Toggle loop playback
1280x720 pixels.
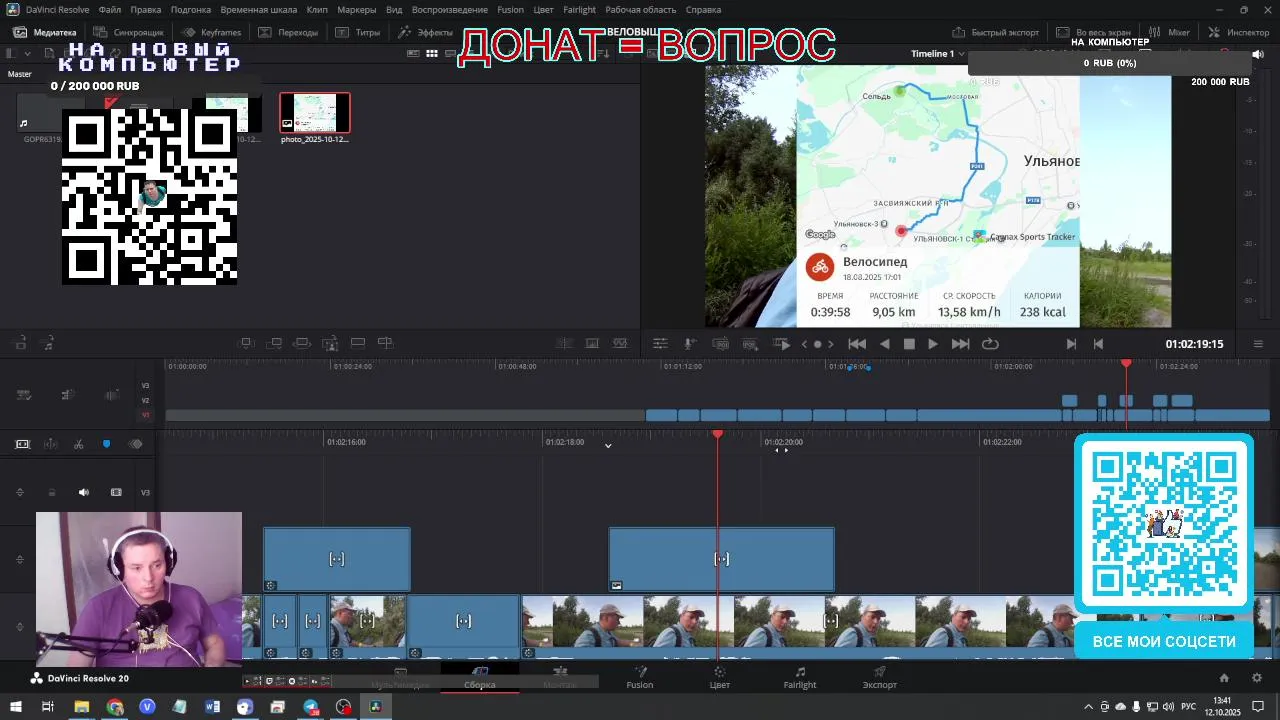click(990, 344)
